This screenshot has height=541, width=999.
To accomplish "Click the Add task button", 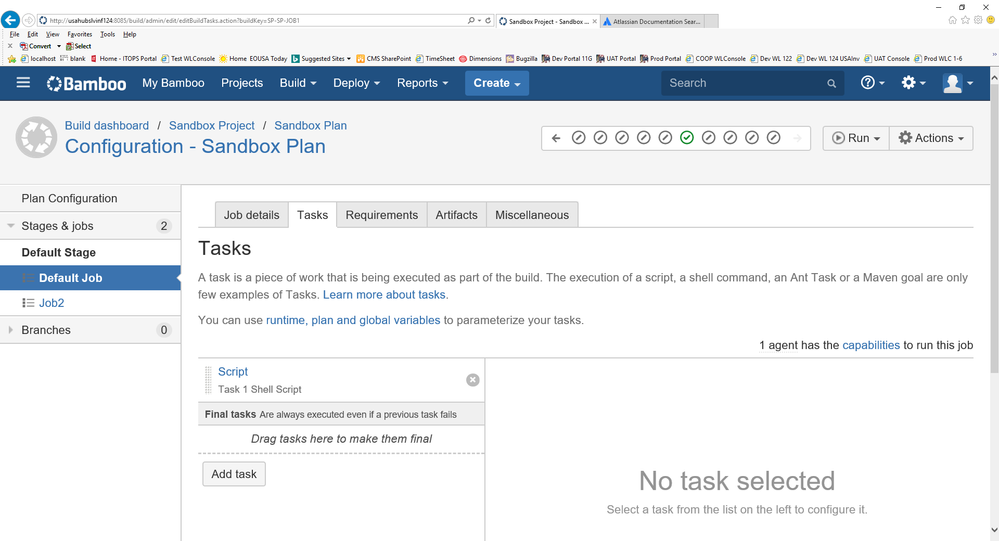I will click(234, 474).
